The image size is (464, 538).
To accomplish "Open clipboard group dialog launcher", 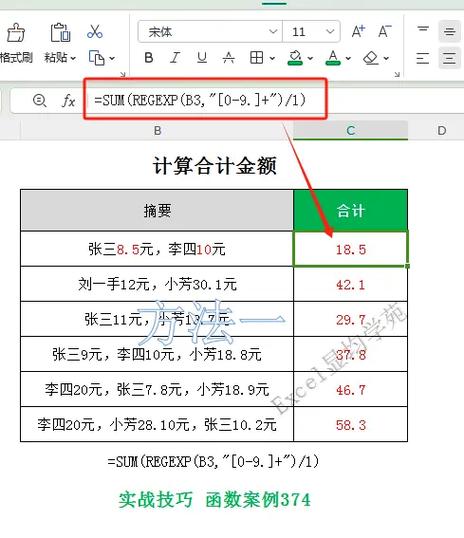I will coord(123,74).
